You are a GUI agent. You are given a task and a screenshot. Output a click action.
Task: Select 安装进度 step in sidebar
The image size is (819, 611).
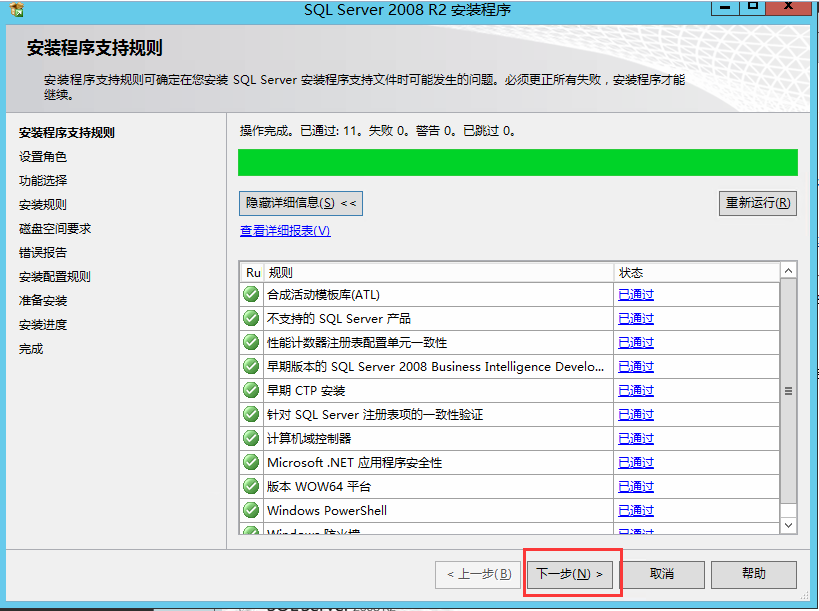[43, 325]
